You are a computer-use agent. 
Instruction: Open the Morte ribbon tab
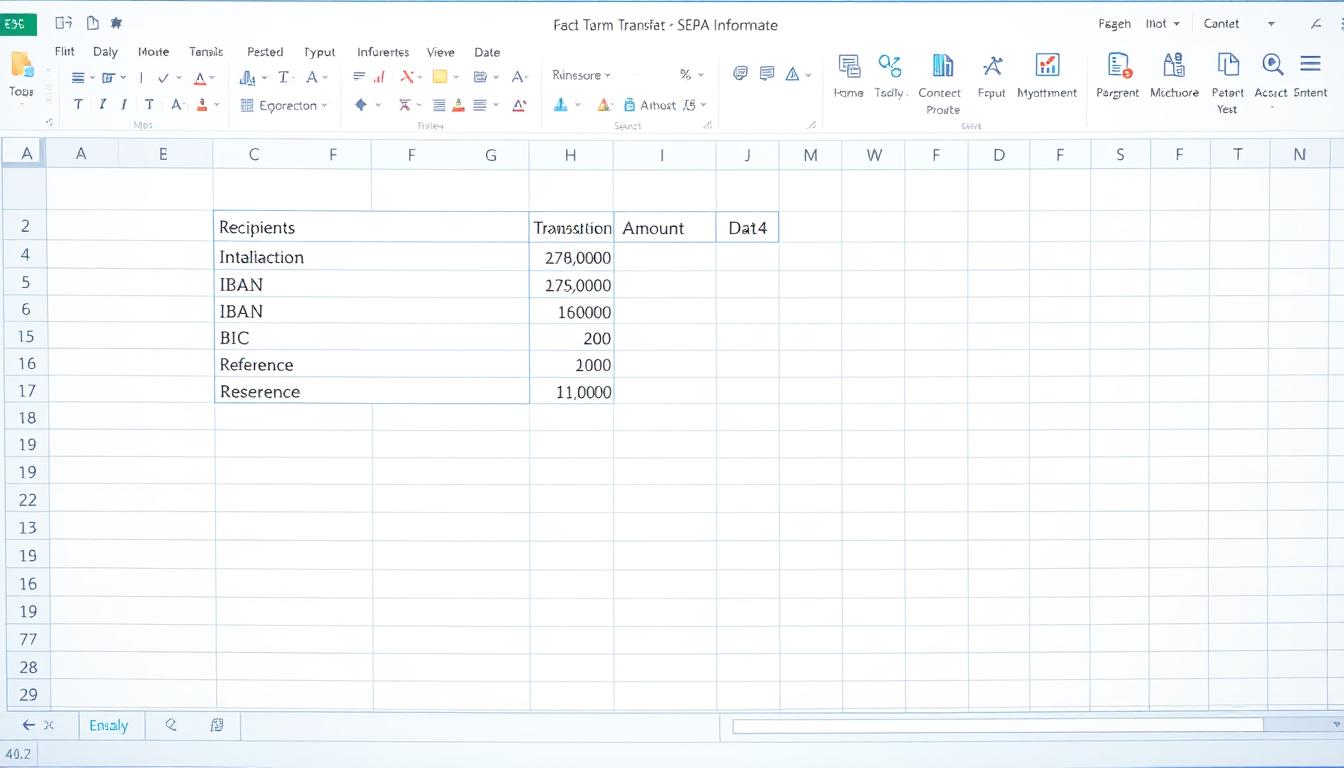pos(153,52)
